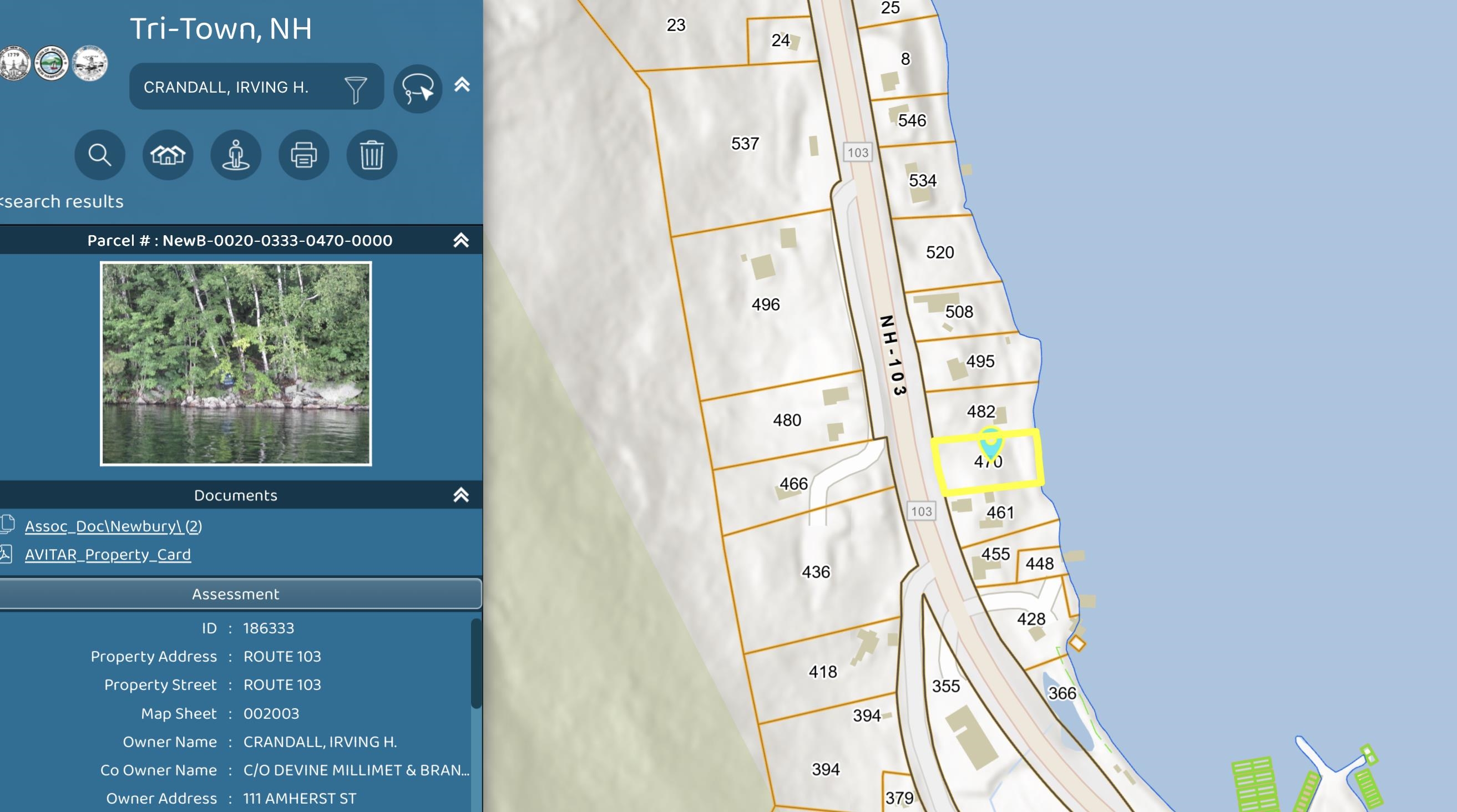Select parcel 508 on the map
Screen dimensions: 1457x812
pos(959,312)
